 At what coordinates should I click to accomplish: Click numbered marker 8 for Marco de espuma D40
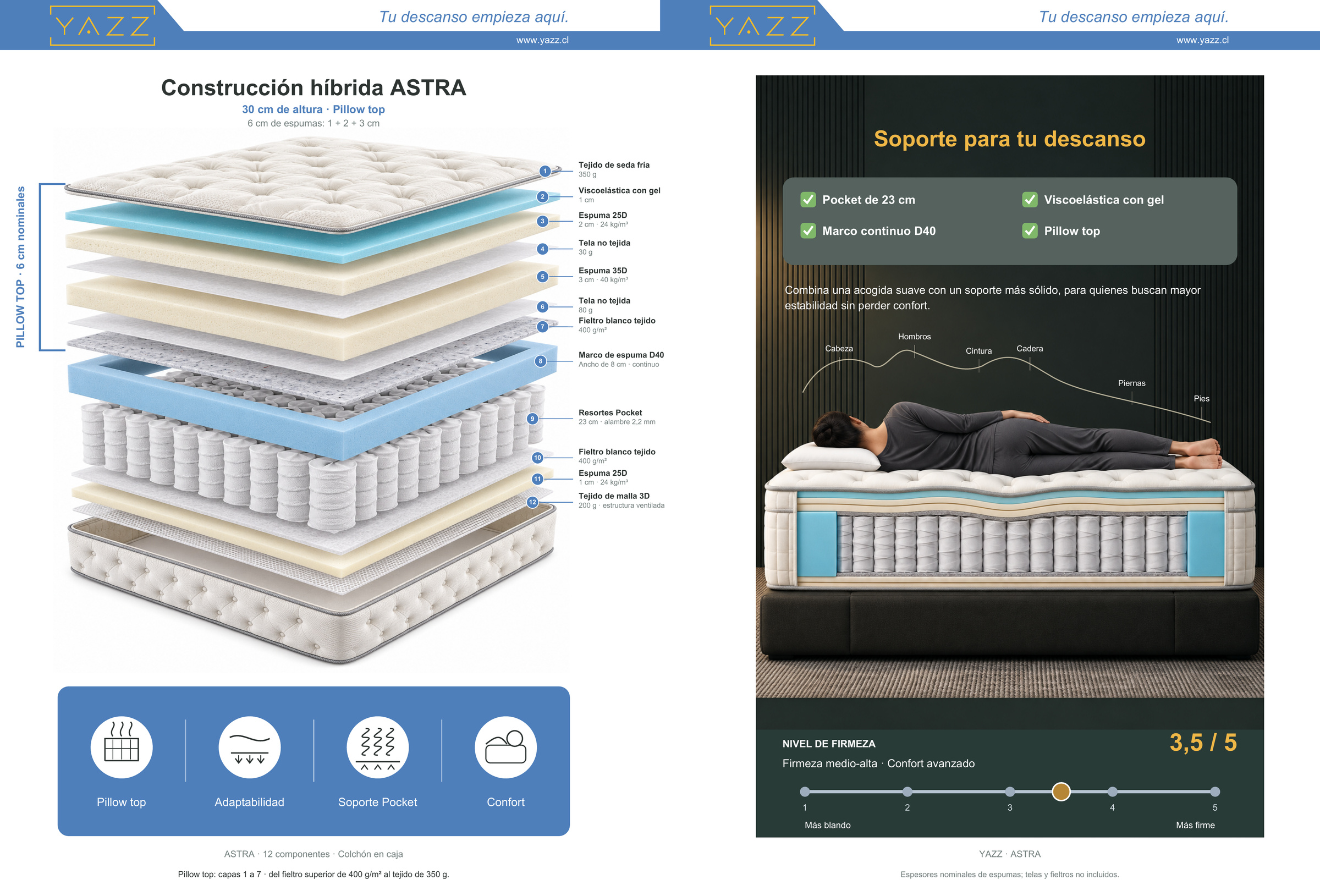point(540,361)
